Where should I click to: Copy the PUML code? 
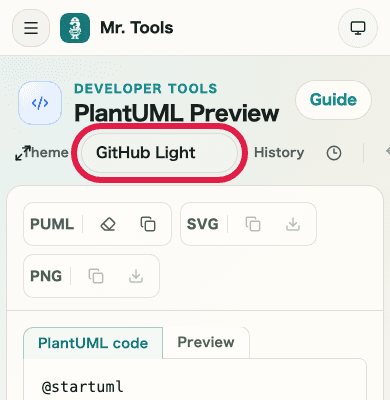148,224
